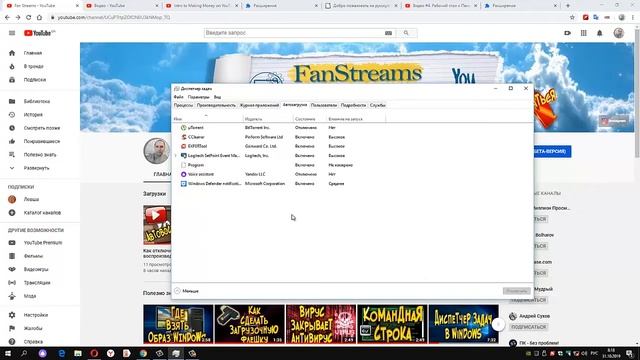Open the Командная строка video thumbnail
The width and height of the screenshot is (640, 360).
pyautogui.click(x=392, y=324)
